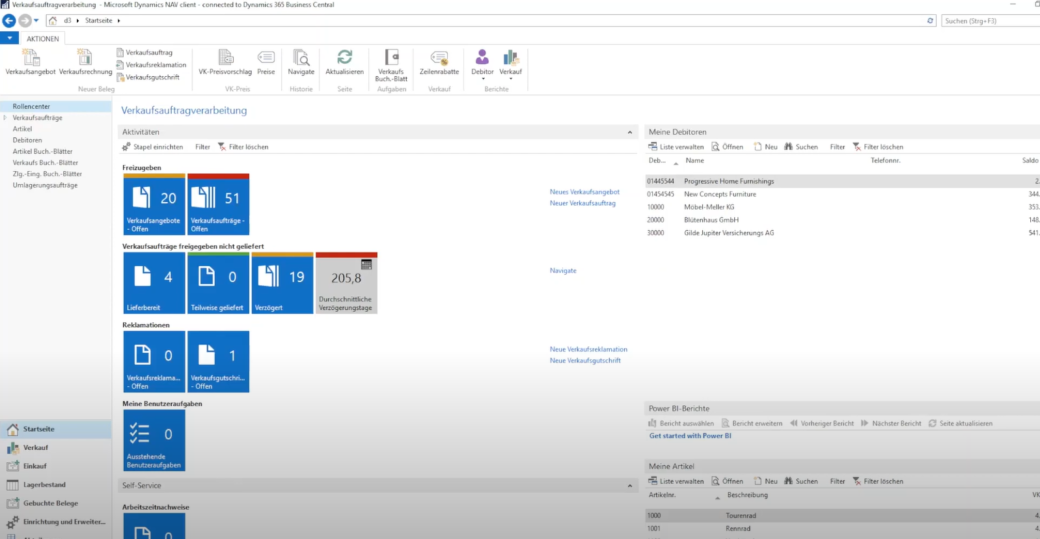Expand the Verkaufsaufträge tree node
This screenshot has width=1040, height=539.
(x=5, y=117)
